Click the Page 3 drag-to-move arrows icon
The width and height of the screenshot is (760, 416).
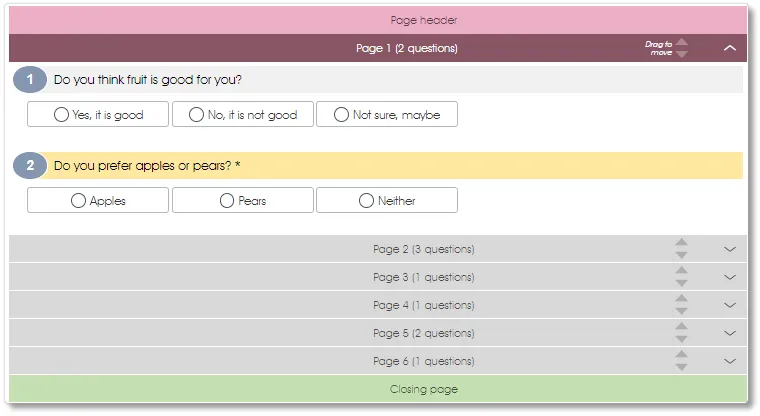(x=681, y=277)
